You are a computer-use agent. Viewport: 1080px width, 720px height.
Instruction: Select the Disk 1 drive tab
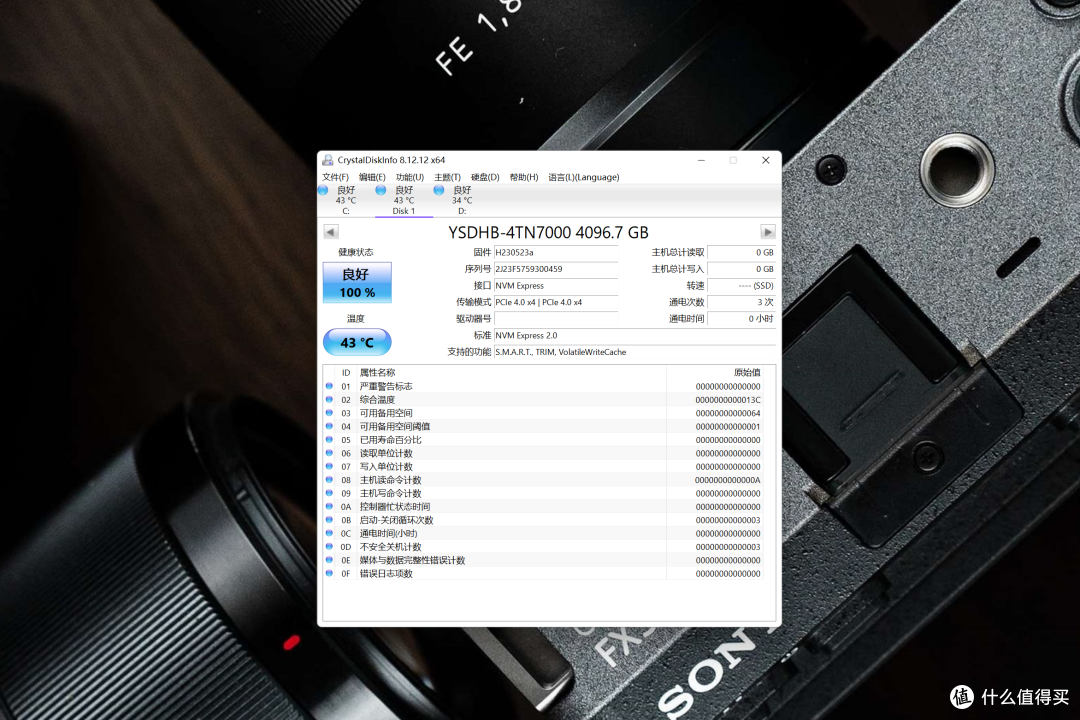tap(404, 200)
